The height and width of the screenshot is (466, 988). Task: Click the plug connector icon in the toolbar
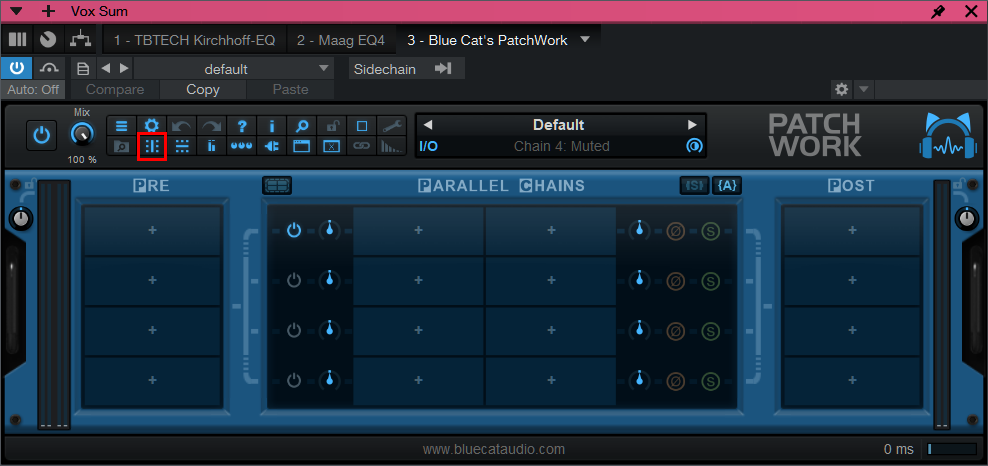(x=272, y=146)
